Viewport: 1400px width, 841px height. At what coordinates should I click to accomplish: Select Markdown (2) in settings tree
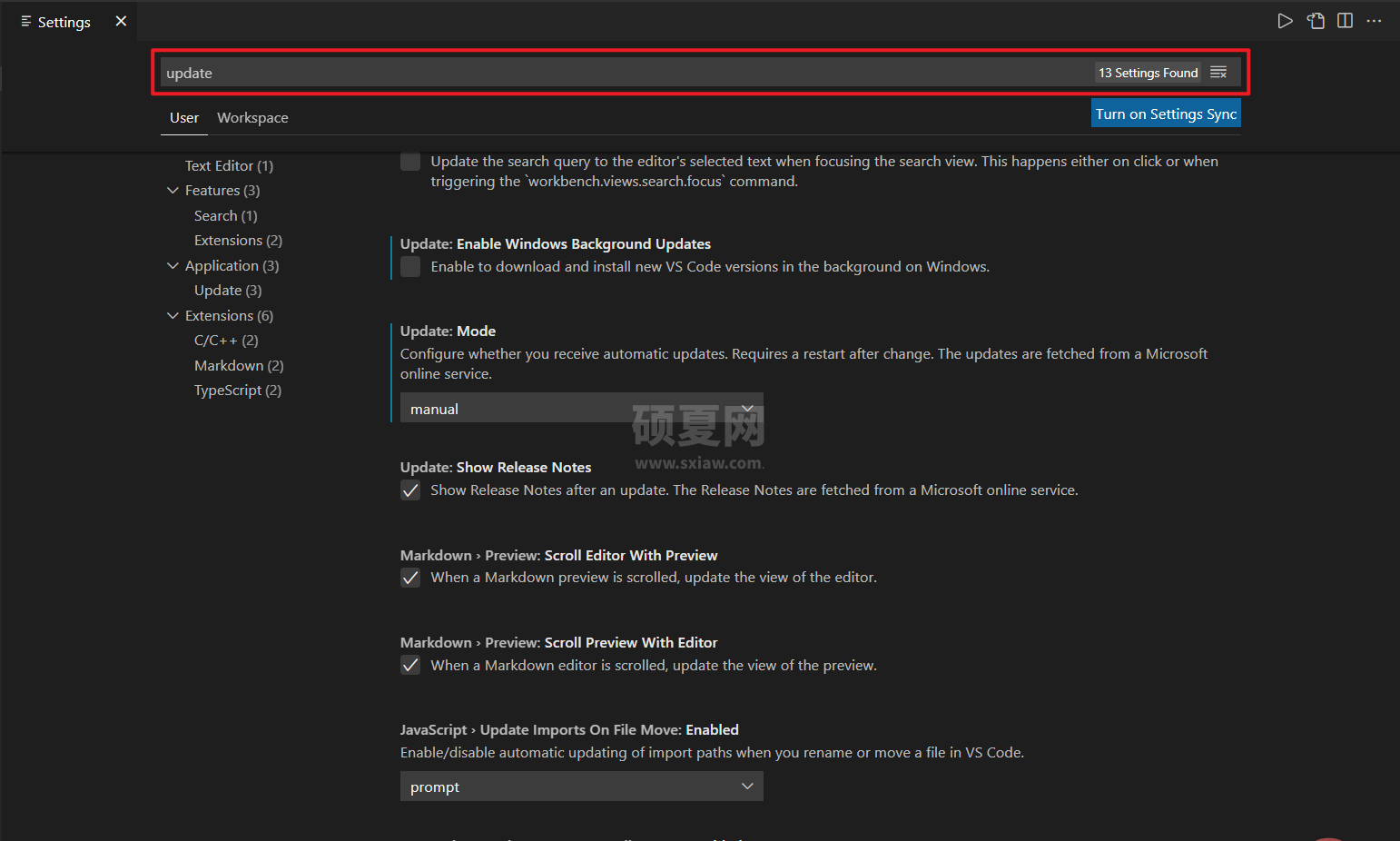pyautogui.click(x=239, y=366)
